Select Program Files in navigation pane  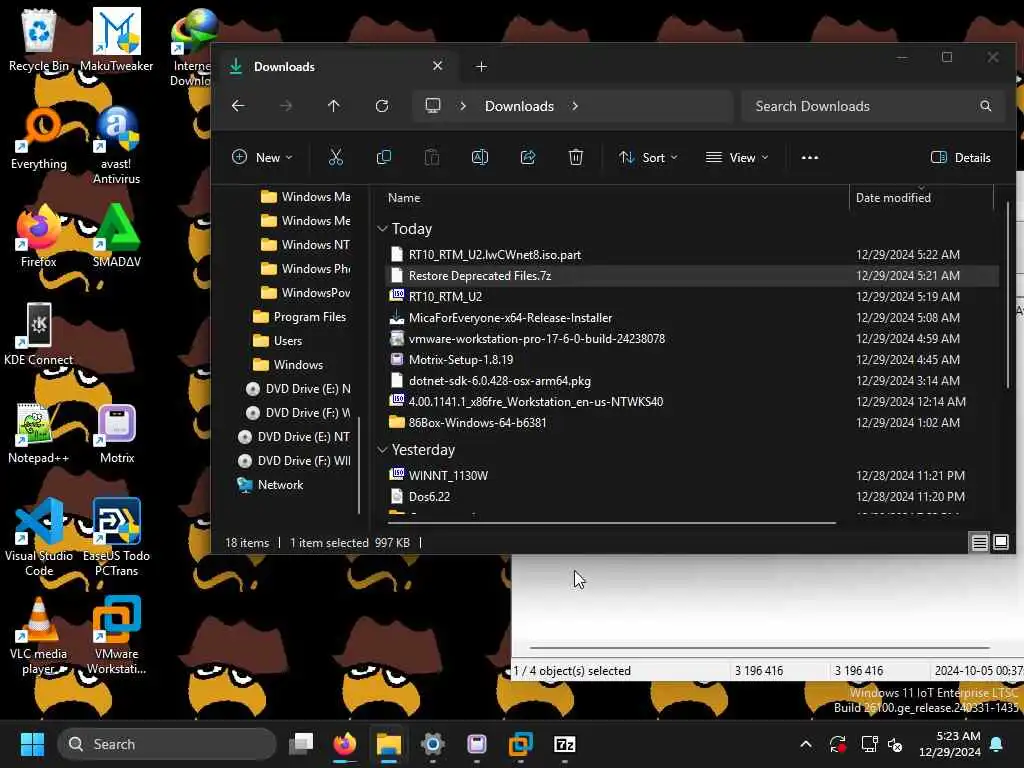click(x=300, y=317)
